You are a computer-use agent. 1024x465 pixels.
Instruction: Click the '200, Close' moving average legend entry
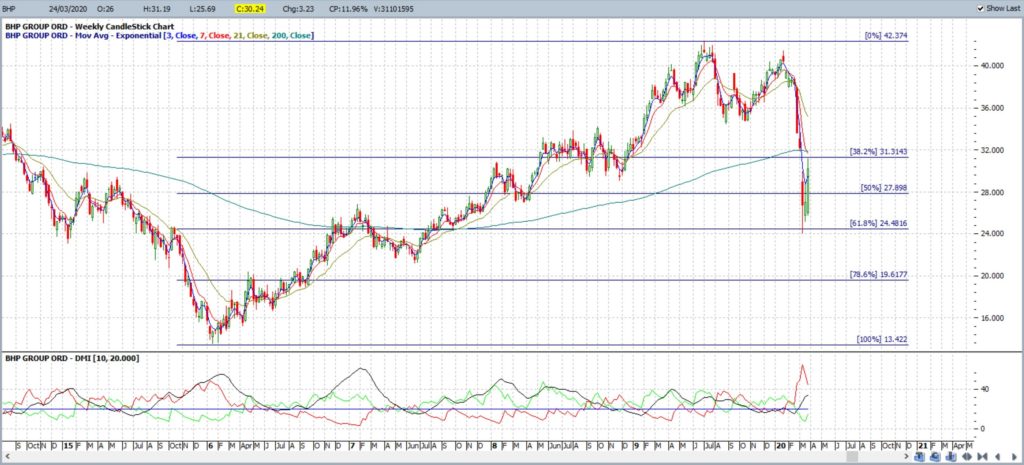point(293,35)
